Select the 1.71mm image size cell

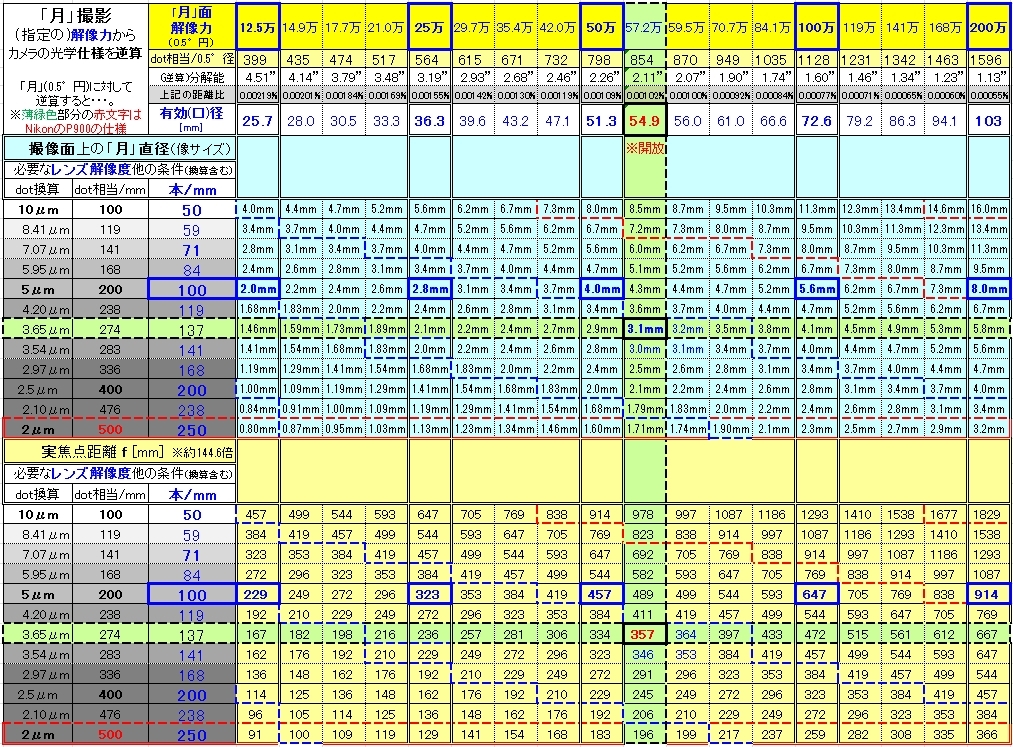pos(644,429)
